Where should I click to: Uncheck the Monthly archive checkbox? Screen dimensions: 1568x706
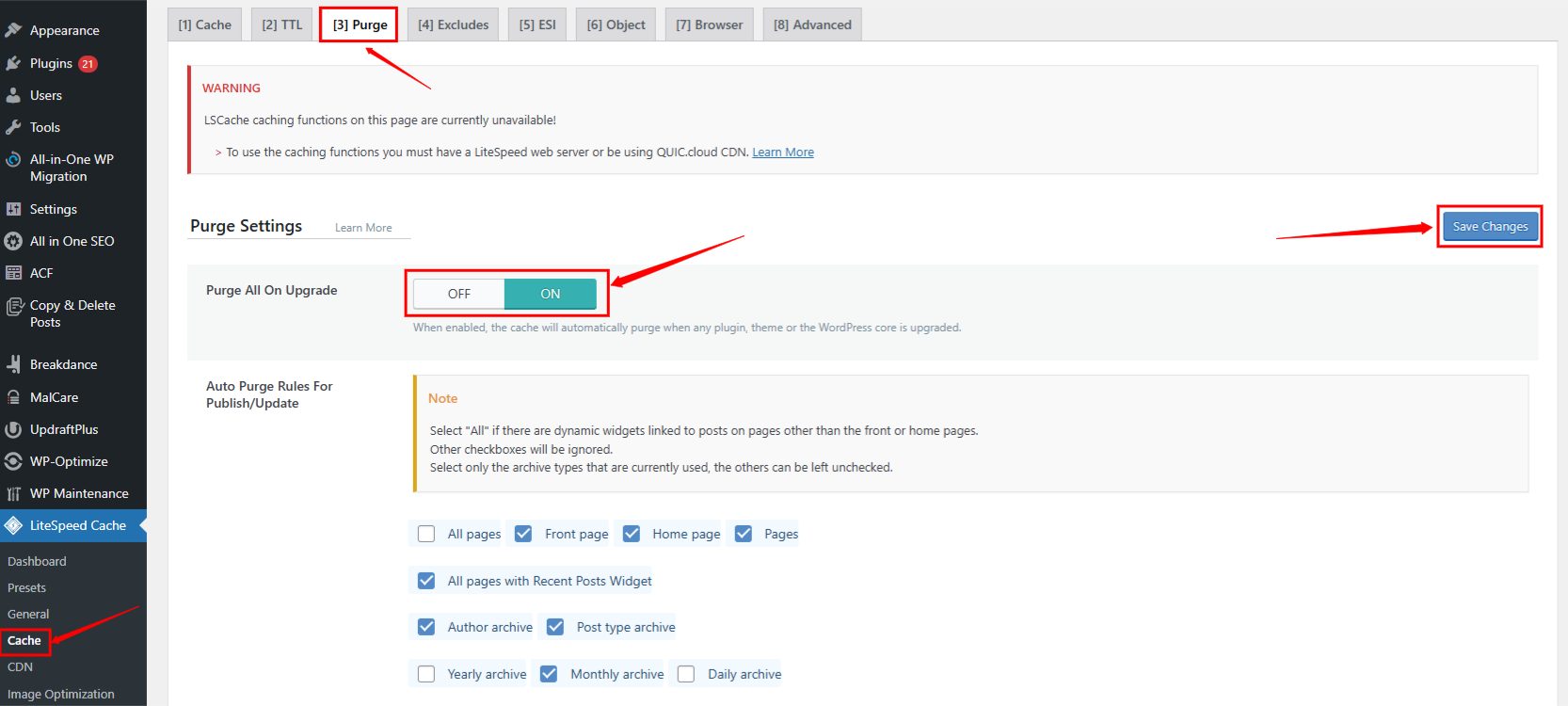click(549, 674)
